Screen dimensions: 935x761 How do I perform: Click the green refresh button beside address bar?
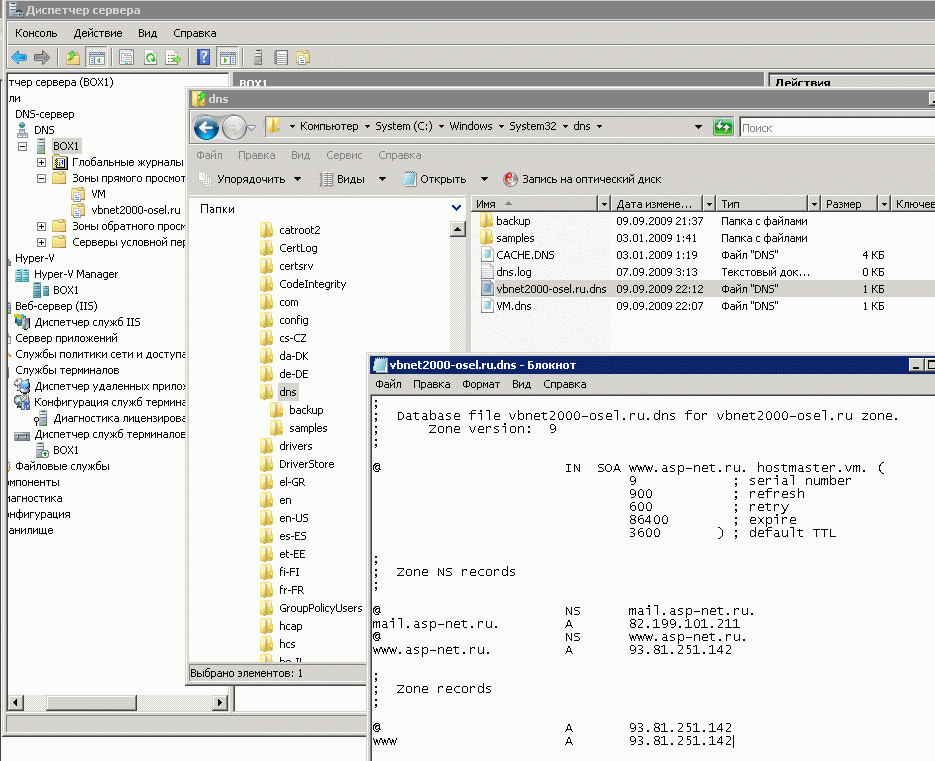click(723, 127)
